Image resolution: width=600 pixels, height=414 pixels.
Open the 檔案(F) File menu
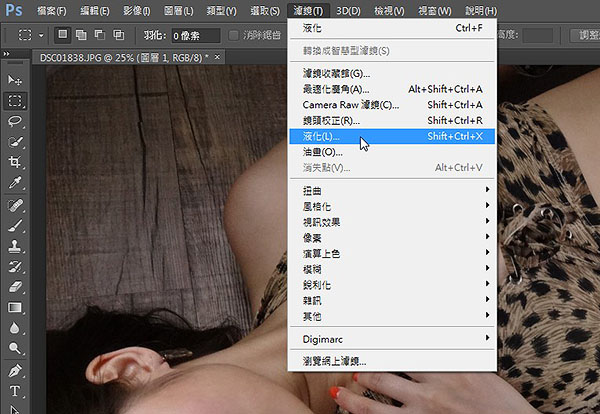click(x=51, y=11)
